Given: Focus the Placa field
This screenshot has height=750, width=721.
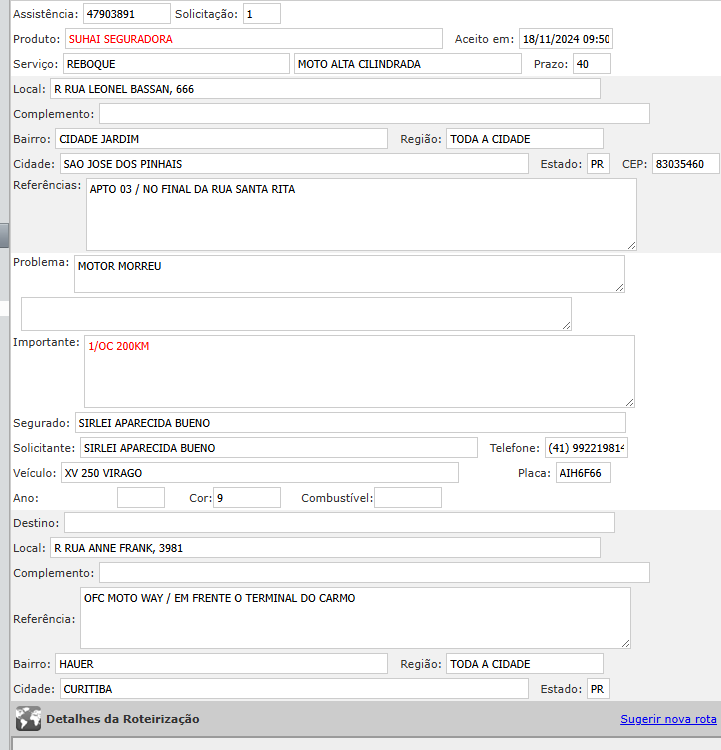Looking at the screenshot, I should pyautogui.click(x=583, y=473).
